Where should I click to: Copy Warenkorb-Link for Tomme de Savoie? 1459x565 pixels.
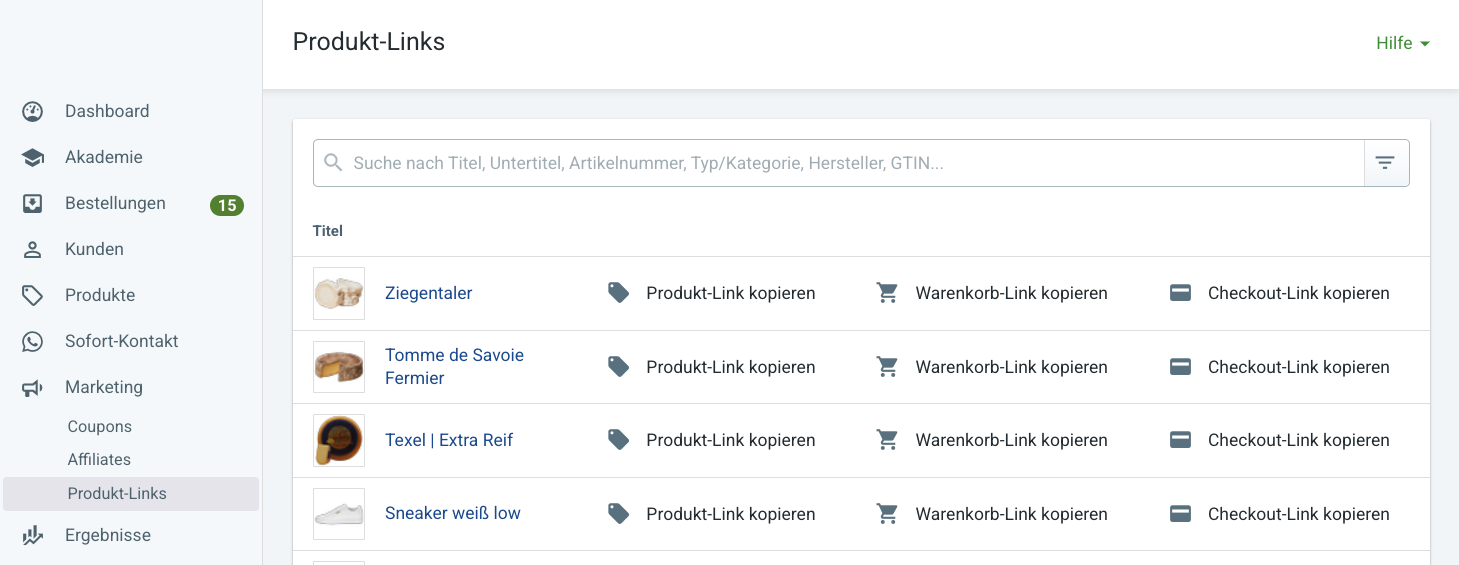(1011, 367)
